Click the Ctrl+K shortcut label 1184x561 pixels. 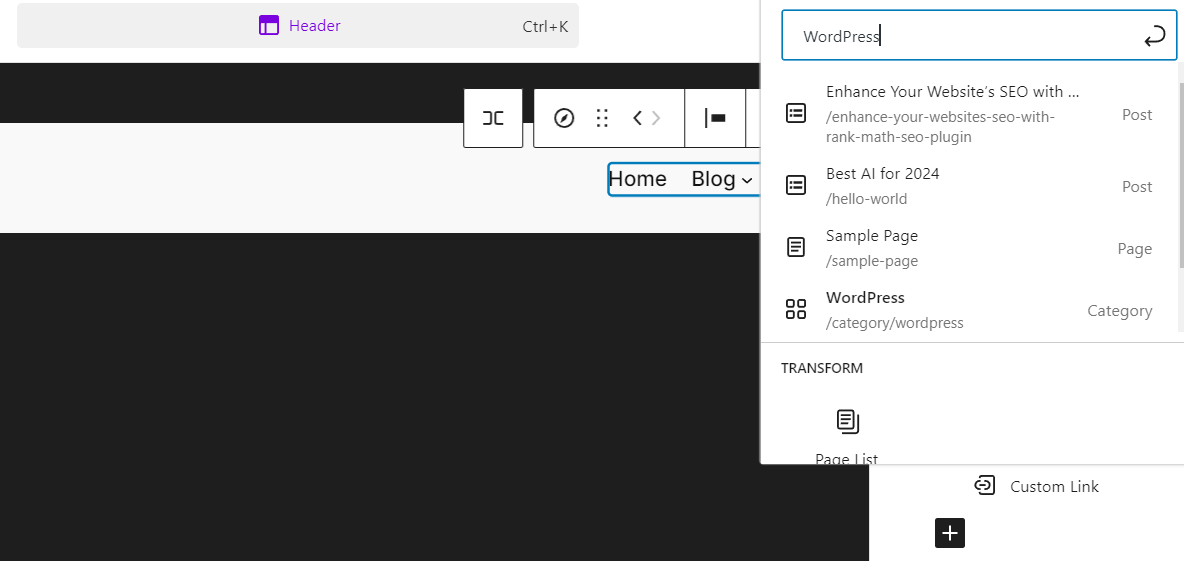(545, 26)
